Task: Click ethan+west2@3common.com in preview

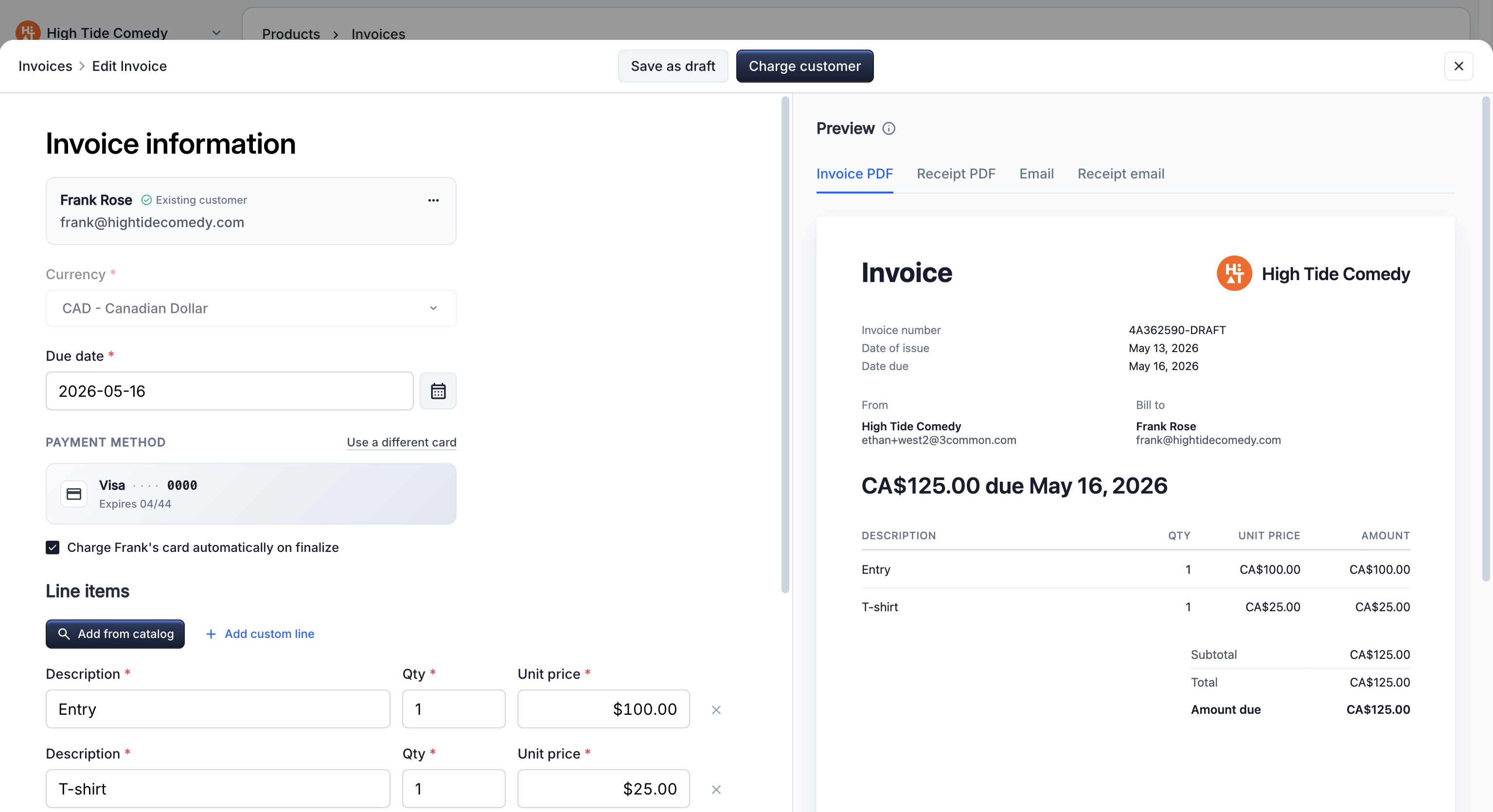Action: [938, 440]
